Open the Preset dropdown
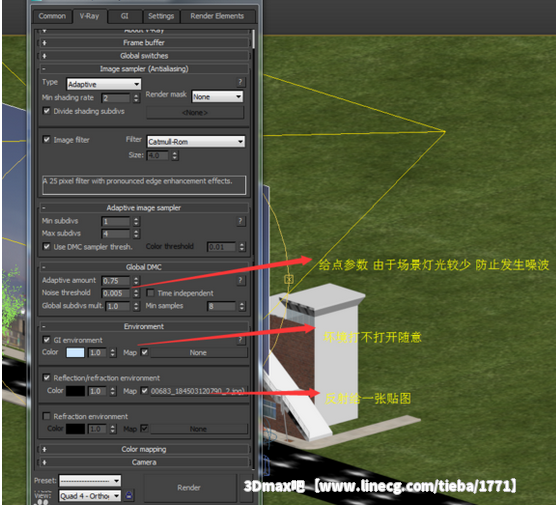The height and width of the screenshot is (505, 556). tap(90, 481)
